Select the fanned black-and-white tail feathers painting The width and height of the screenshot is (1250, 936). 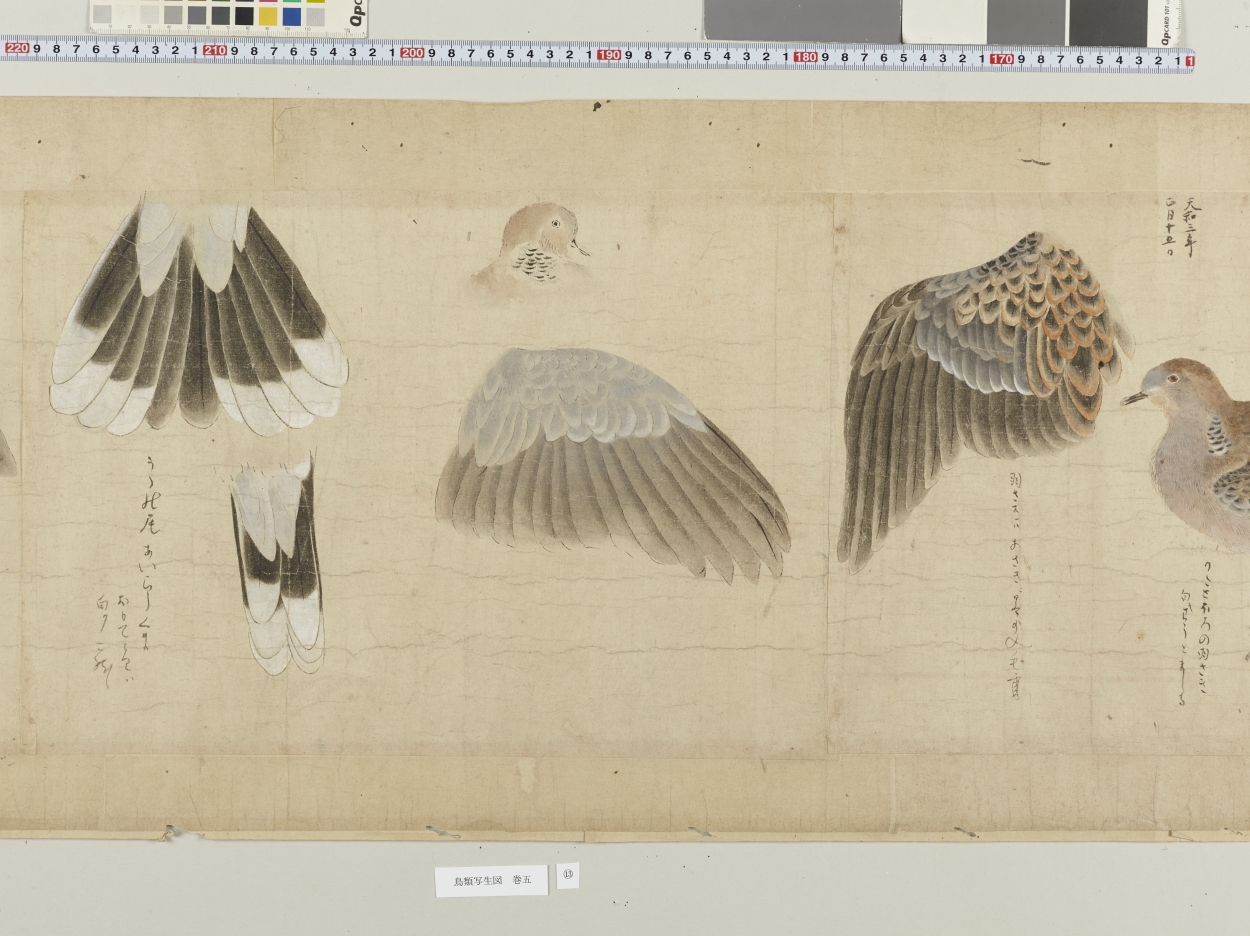[x=199, y=315]
